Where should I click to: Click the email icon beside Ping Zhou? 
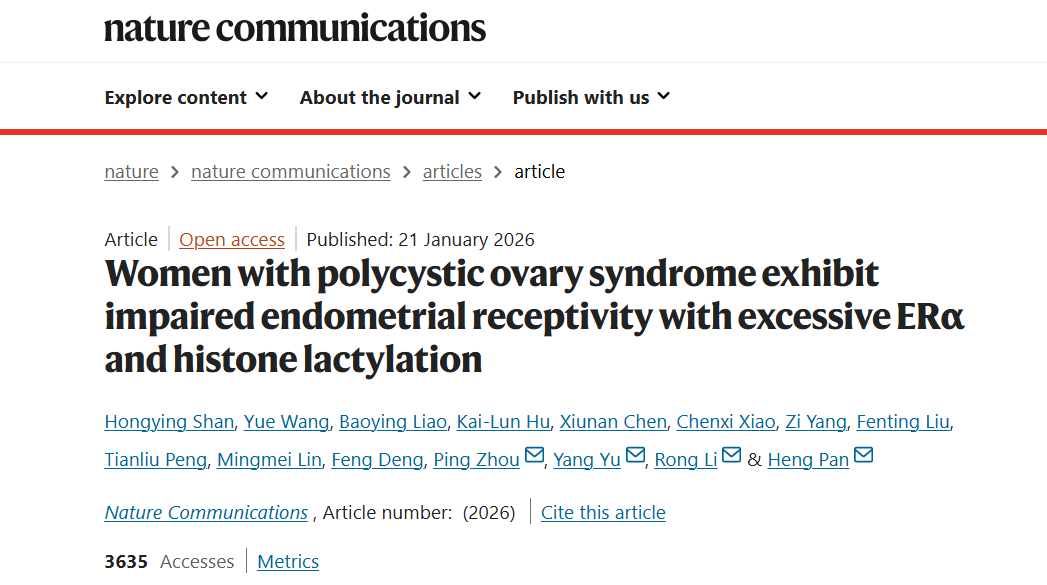(535, 457)
